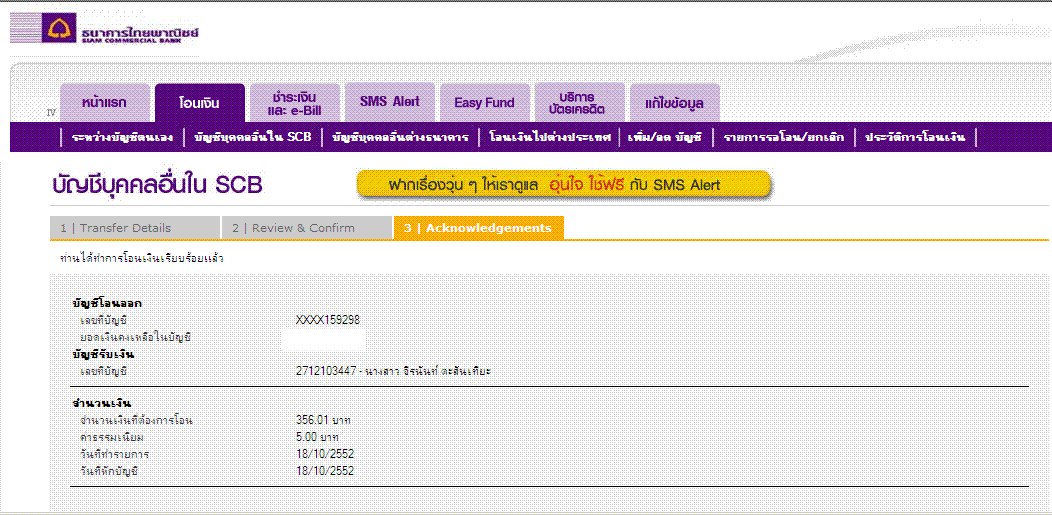Click the บัญชีรับเงิน section heading
The image size is (1052, 515).
pyautogui.click(x=103, y=354)
